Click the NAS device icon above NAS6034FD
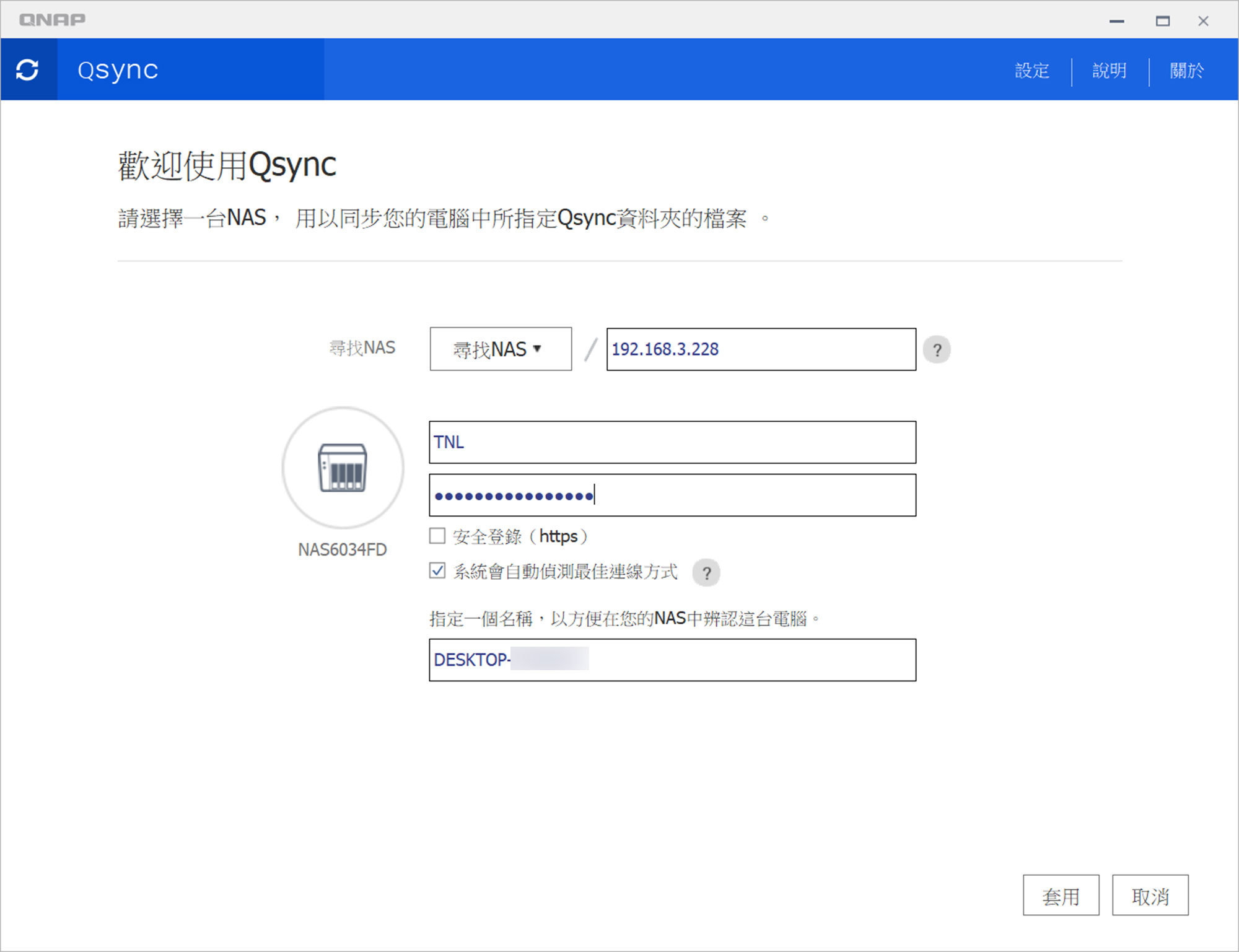Viewport: 1239px width, 952px height. coord(343,468)
